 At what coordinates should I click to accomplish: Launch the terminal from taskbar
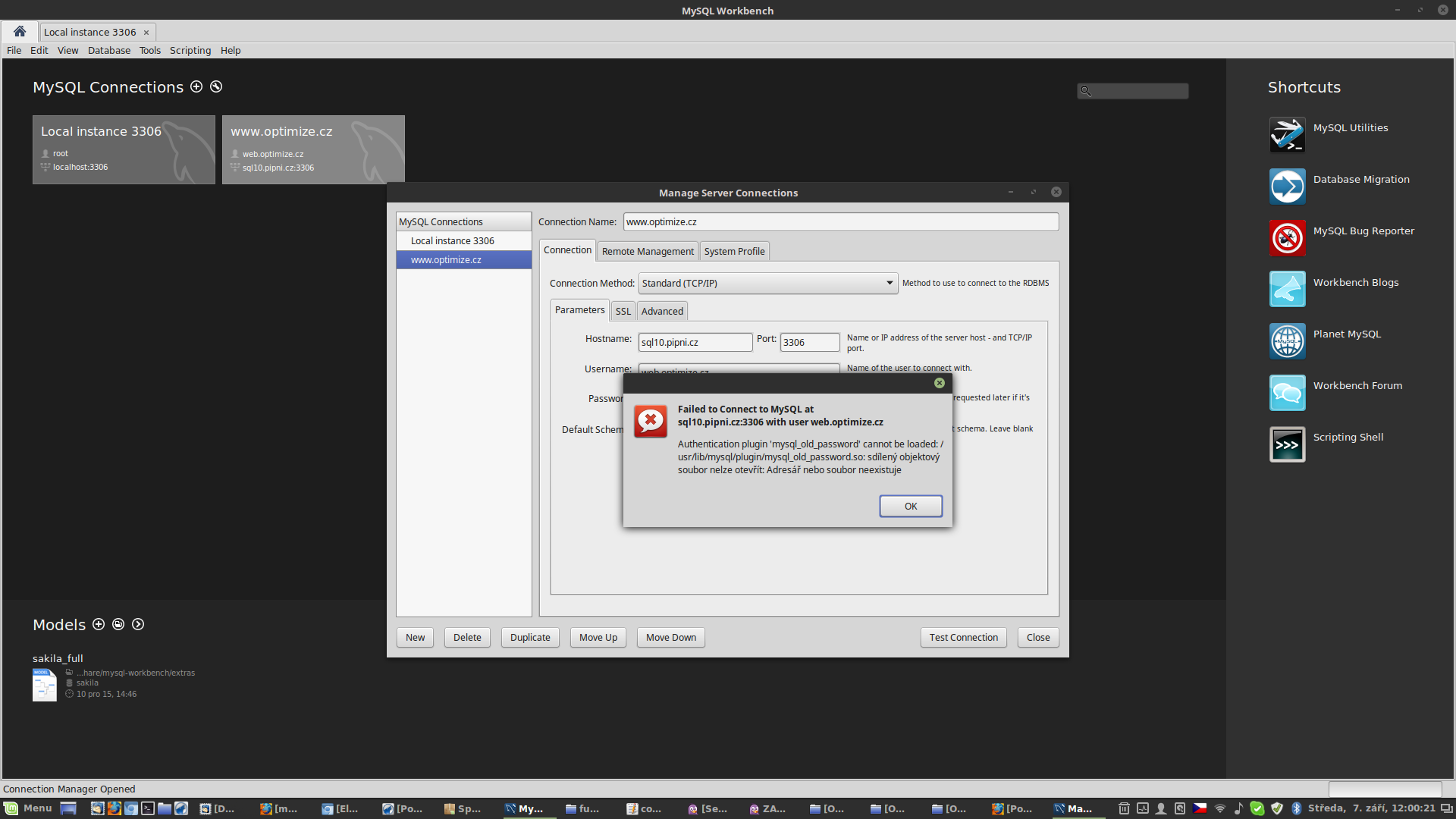point(148,808)
